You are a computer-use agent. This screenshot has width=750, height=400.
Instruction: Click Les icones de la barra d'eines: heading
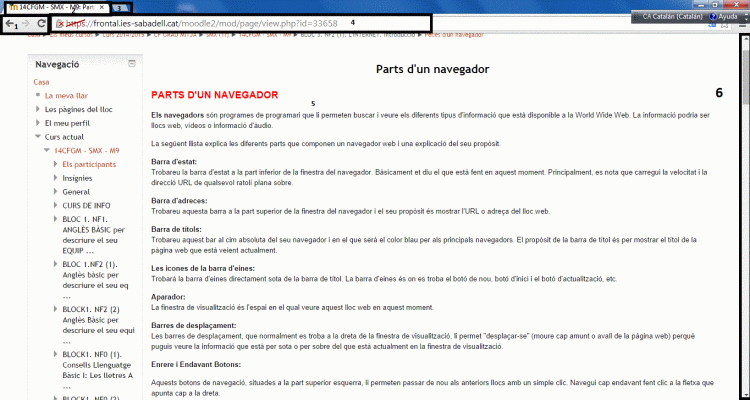coord(203,268)
